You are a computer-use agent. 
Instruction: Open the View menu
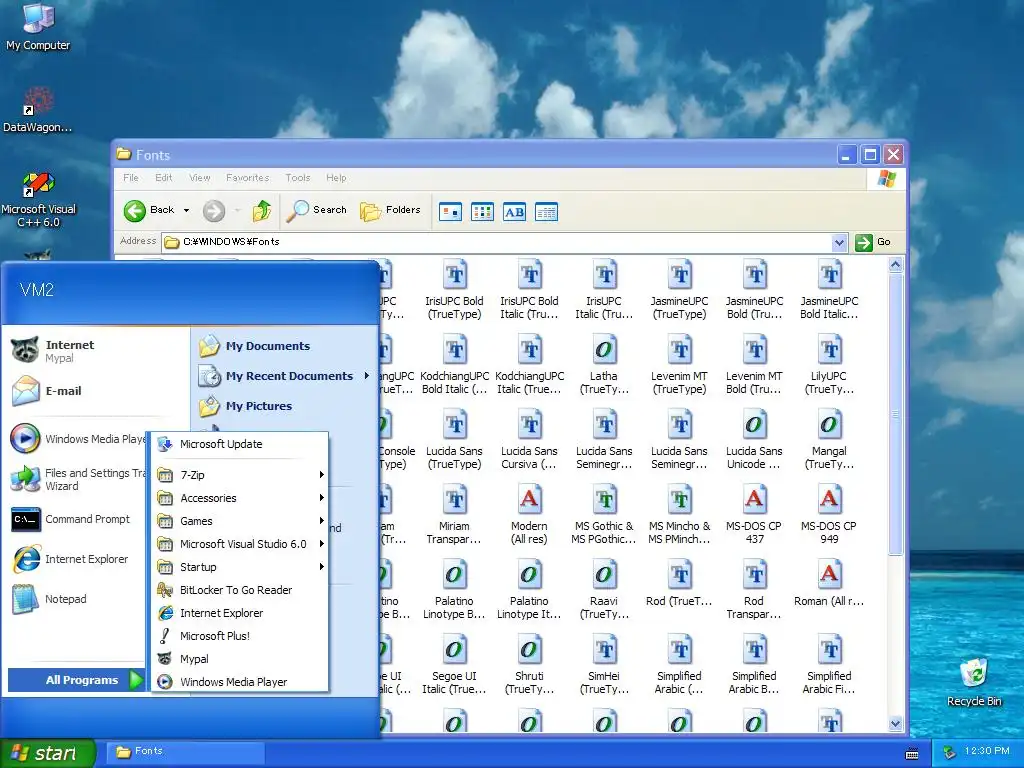point(200,178)
